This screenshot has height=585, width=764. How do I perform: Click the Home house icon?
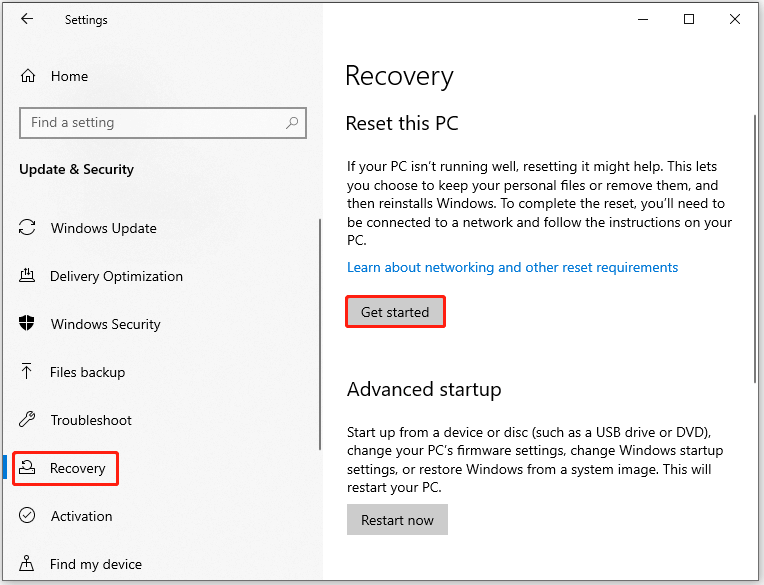click(x=28, y=76)
